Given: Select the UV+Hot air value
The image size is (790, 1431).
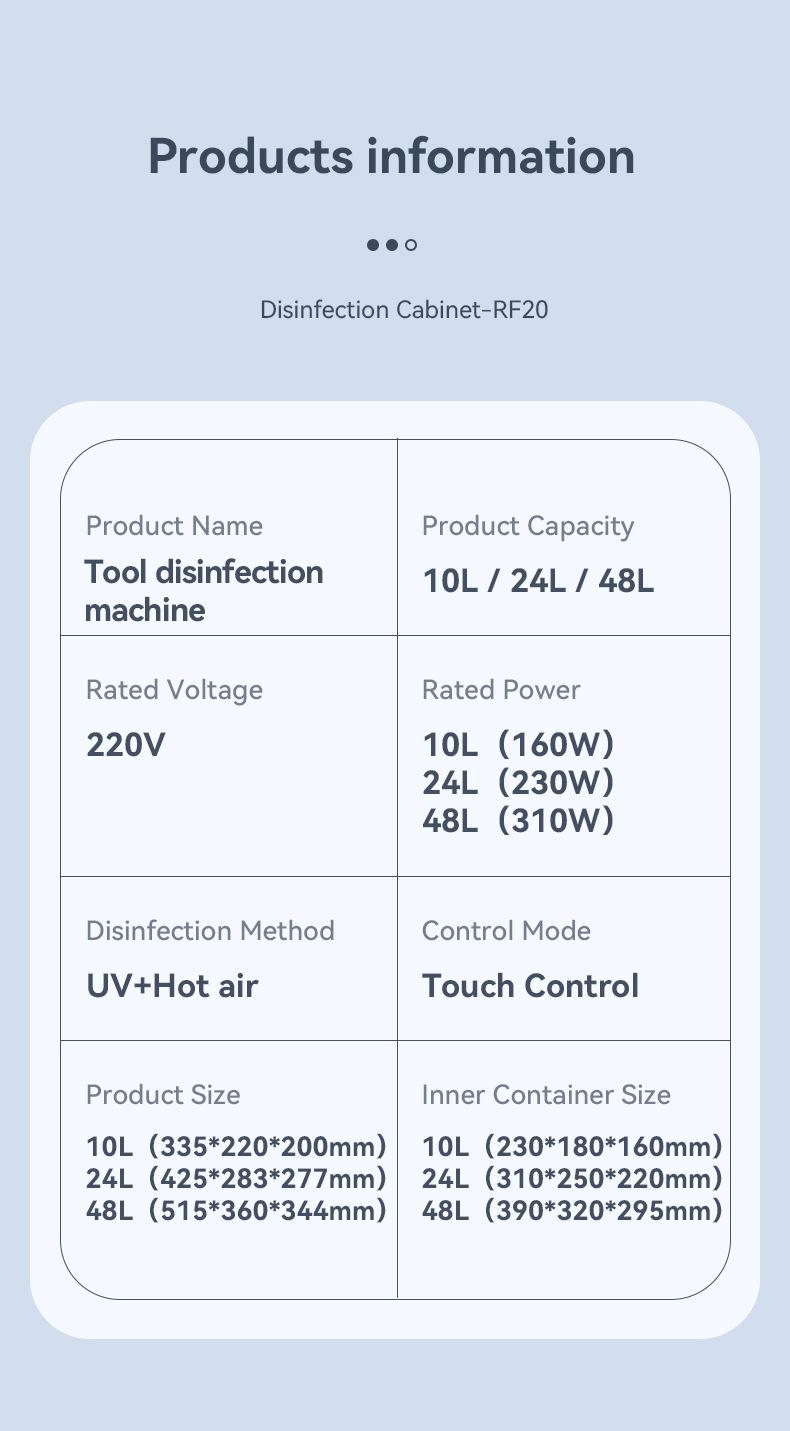Looking at the screenshot, I should (172, 986).
